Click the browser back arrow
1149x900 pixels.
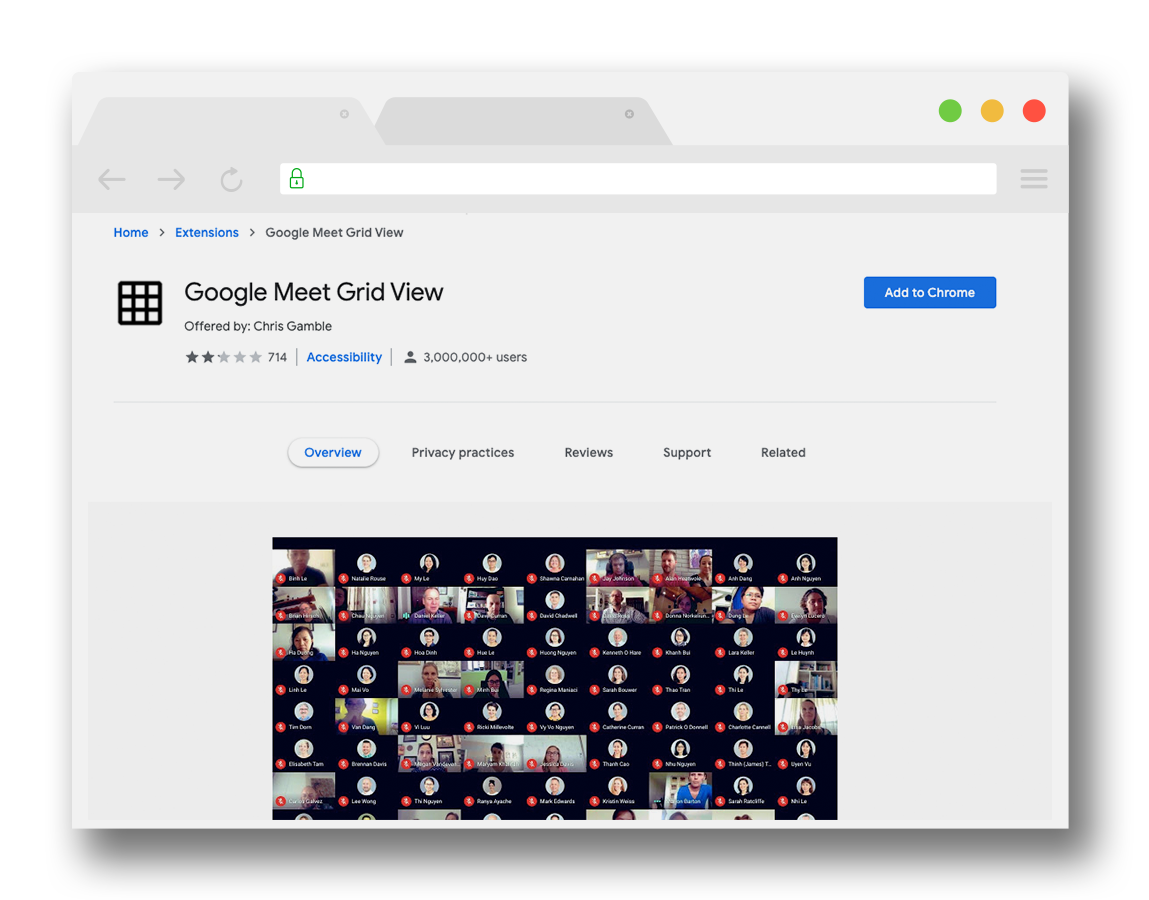(112, 180)
